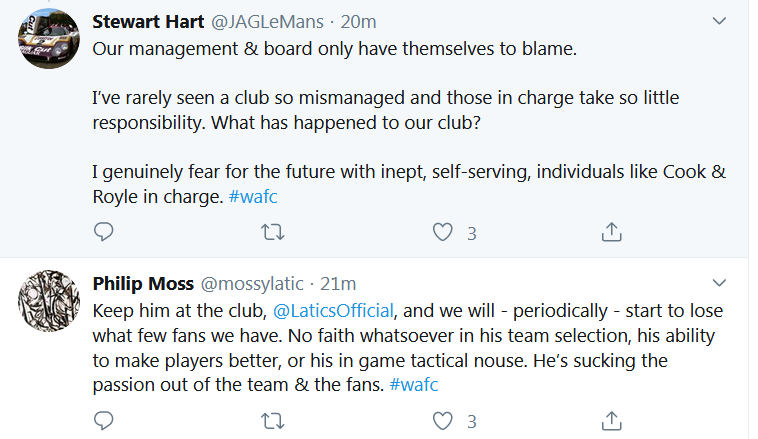Reply to Philip Moss's tweet
758x439 pixels.
(104, 420)
